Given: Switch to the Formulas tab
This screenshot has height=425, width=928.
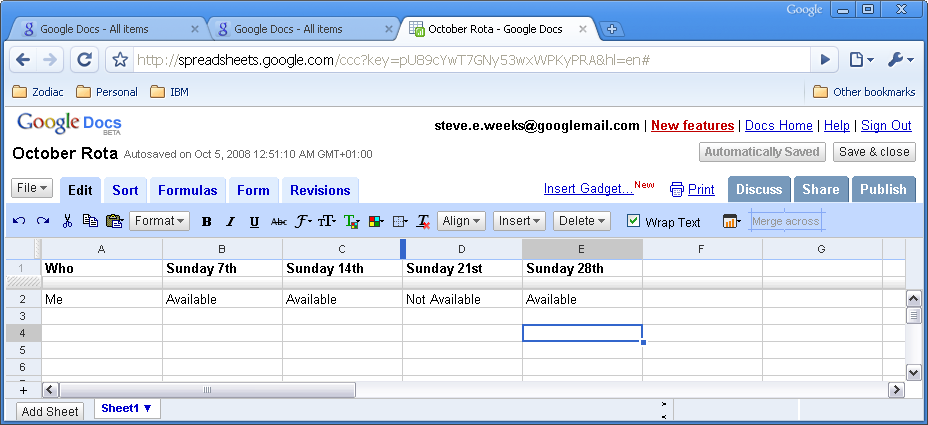Looking at the screenshot, I should 188,191.
